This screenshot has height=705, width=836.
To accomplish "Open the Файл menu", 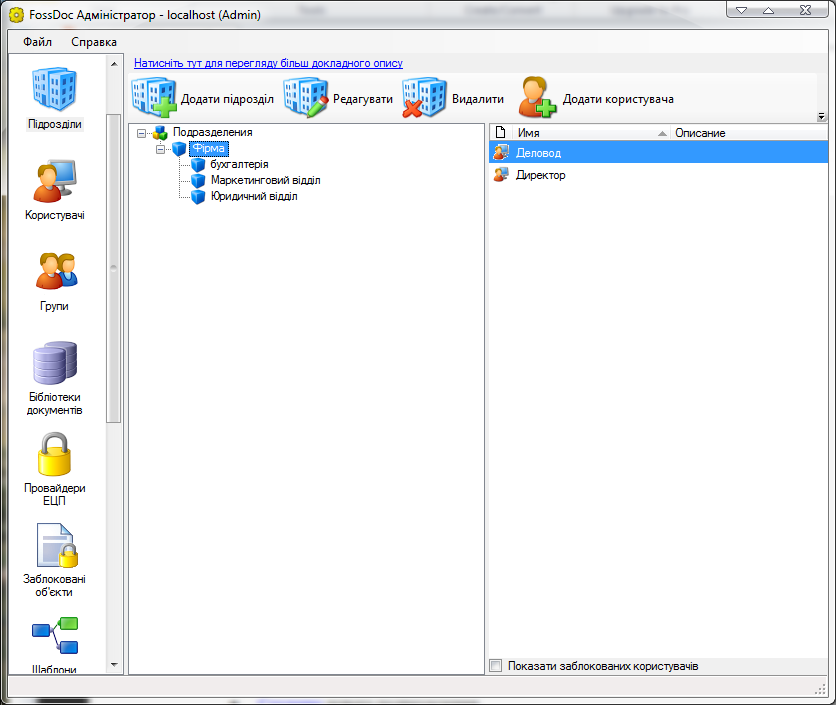I will point(37,42).
